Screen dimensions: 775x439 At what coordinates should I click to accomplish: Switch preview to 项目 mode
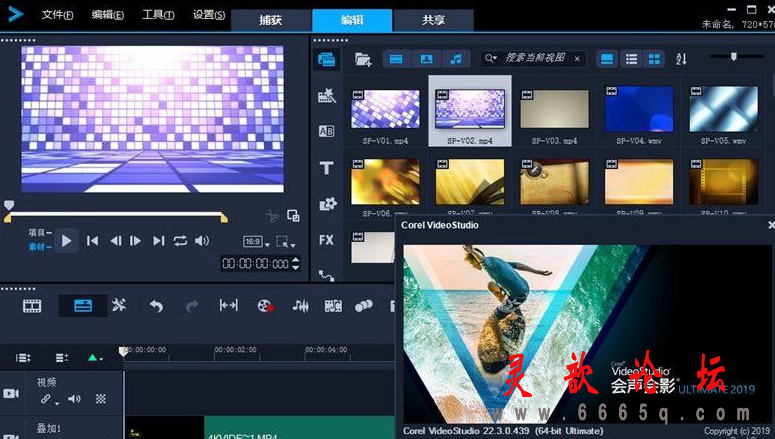(40, 232)
